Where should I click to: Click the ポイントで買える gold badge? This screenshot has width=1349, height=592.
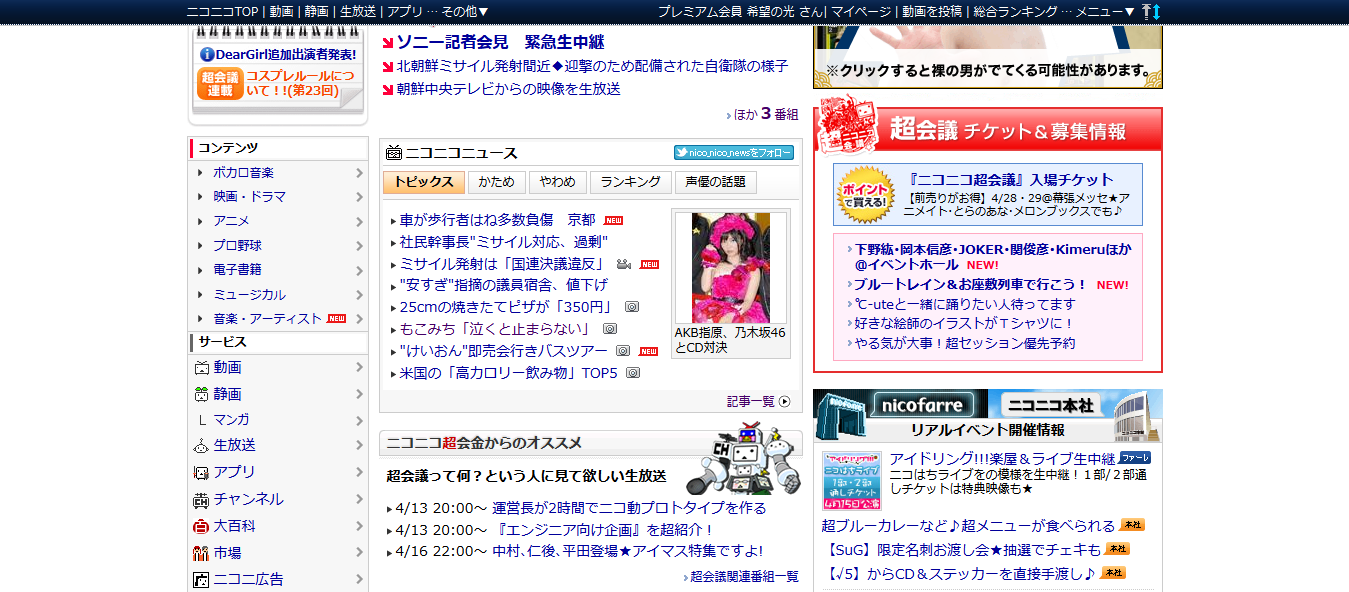coord(864,194)
